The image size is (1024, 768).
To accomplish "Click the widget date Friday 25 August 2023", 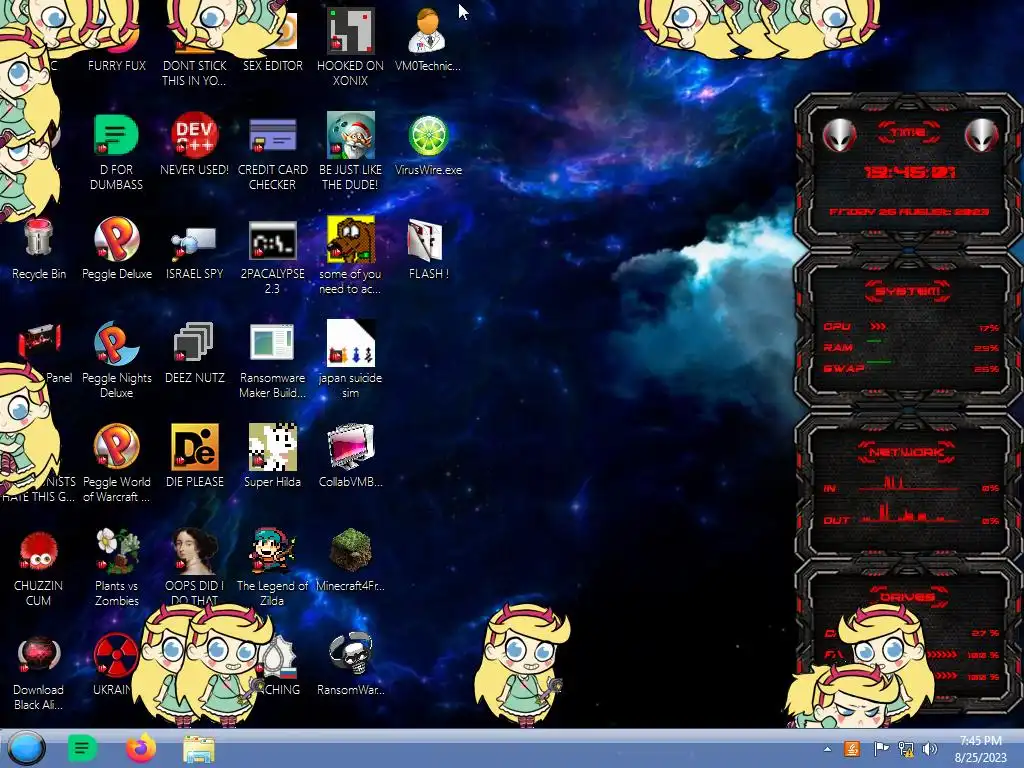I will point(909,212).
